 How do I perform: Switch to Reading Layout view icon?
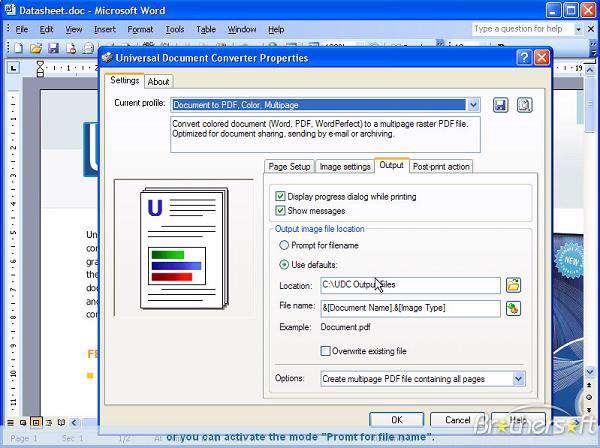coord(61,423)
